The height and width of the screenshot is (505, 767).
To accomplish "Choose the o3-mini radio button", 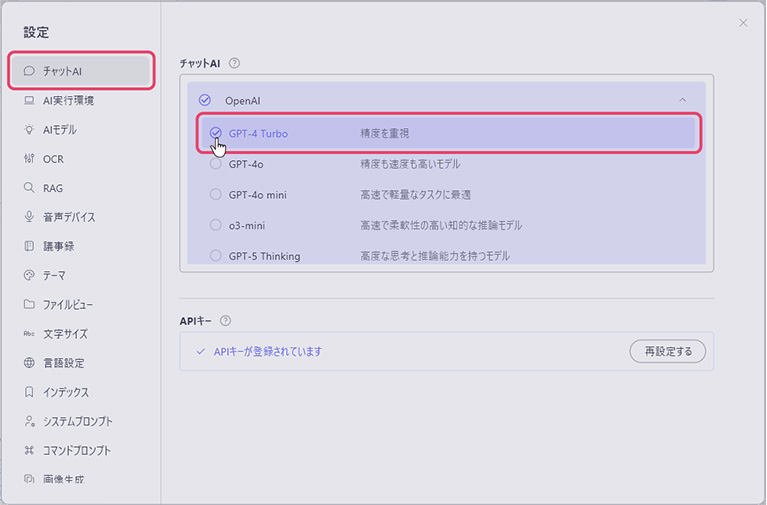I will (216, 225).
